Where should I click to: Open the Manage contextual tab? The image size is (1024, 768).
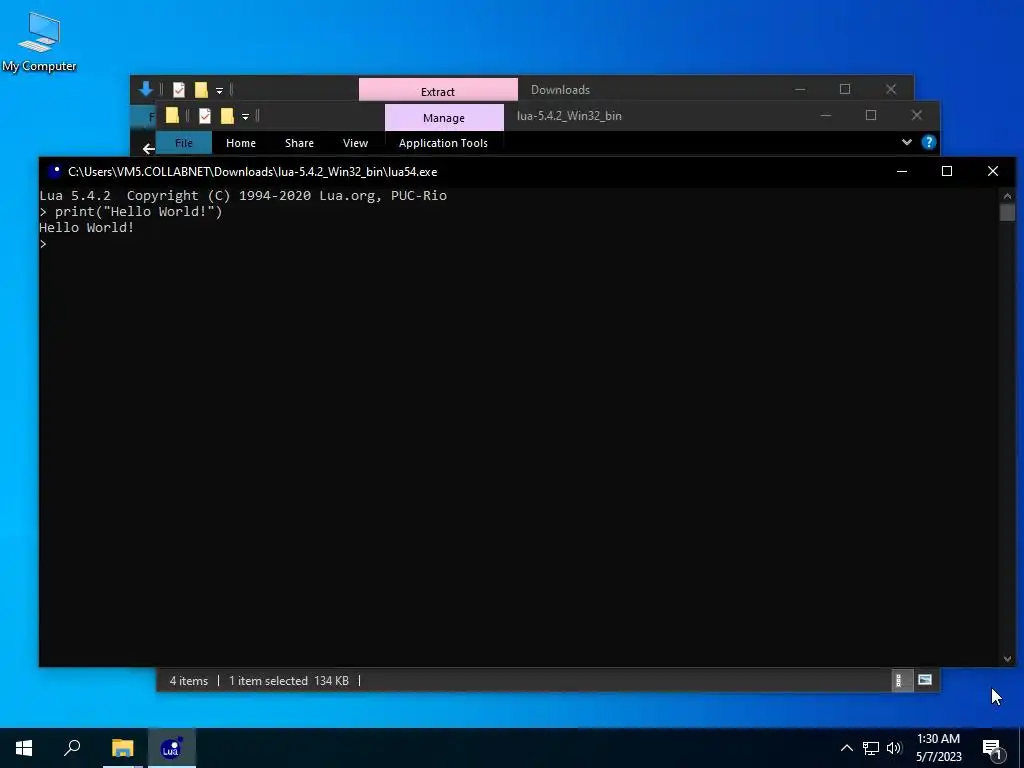444,118
